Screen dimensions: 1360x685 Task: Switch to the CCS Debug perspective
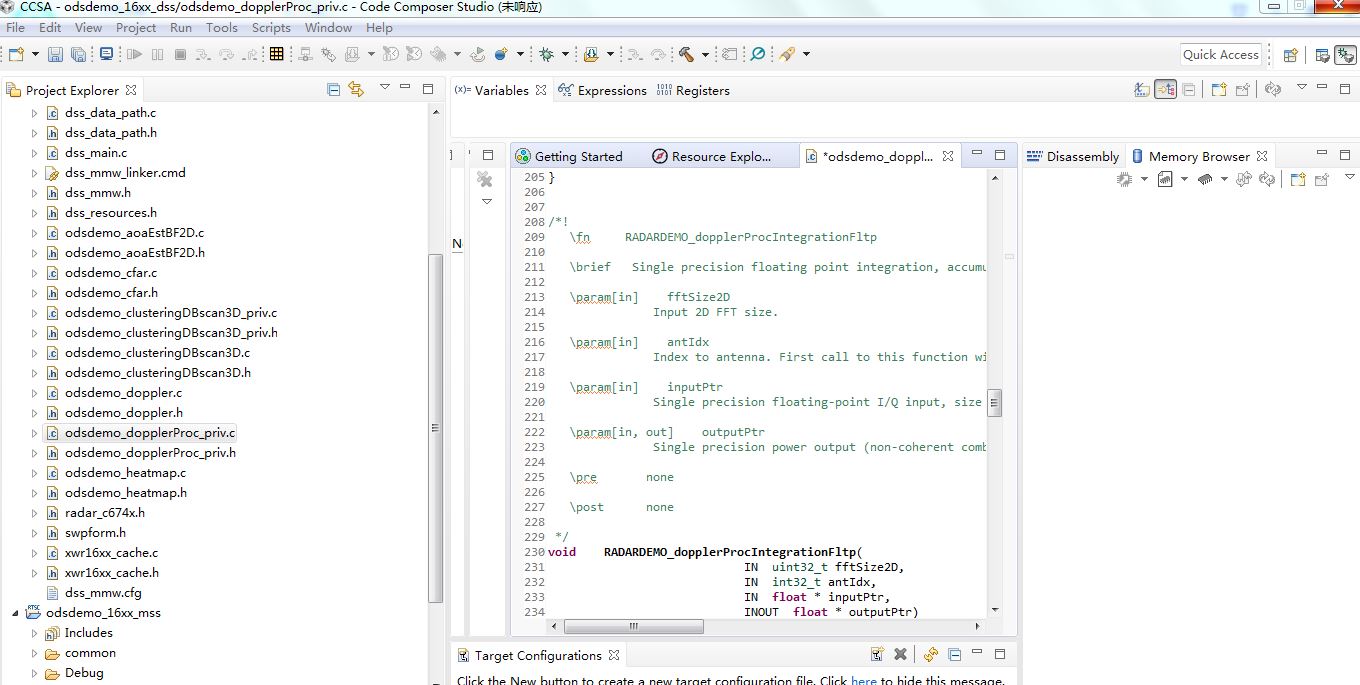1345,55
